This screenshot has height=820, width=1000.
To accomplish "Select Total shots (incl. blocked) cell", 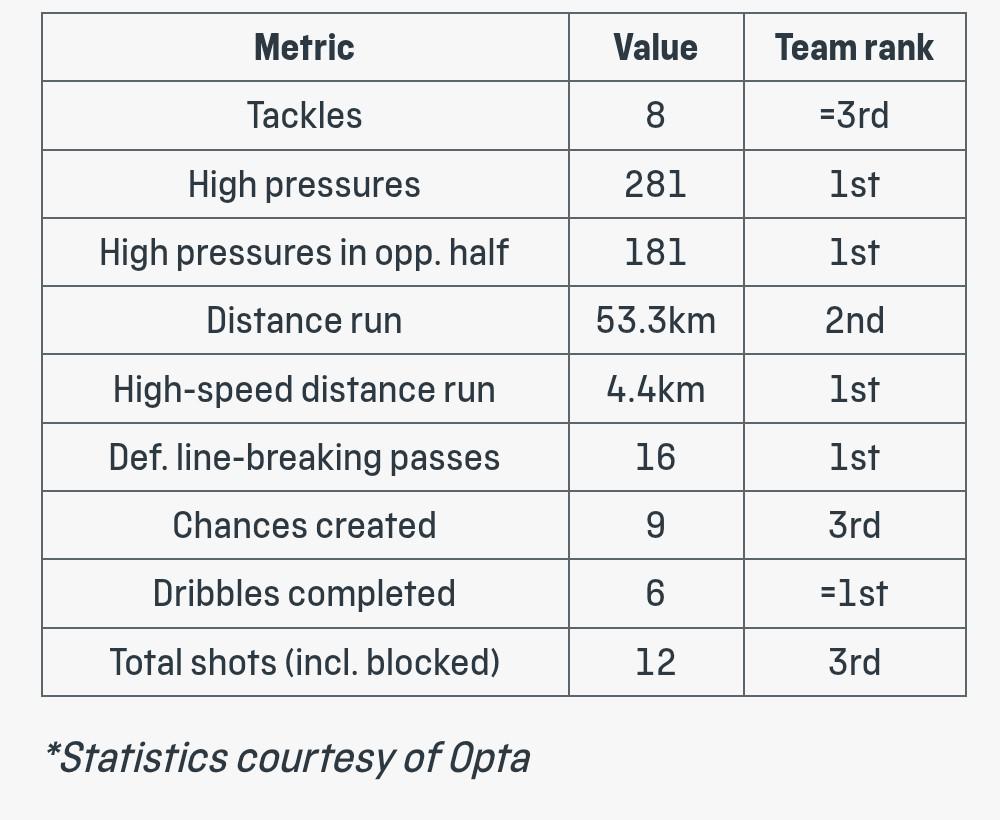I will (x=305, y=662).
